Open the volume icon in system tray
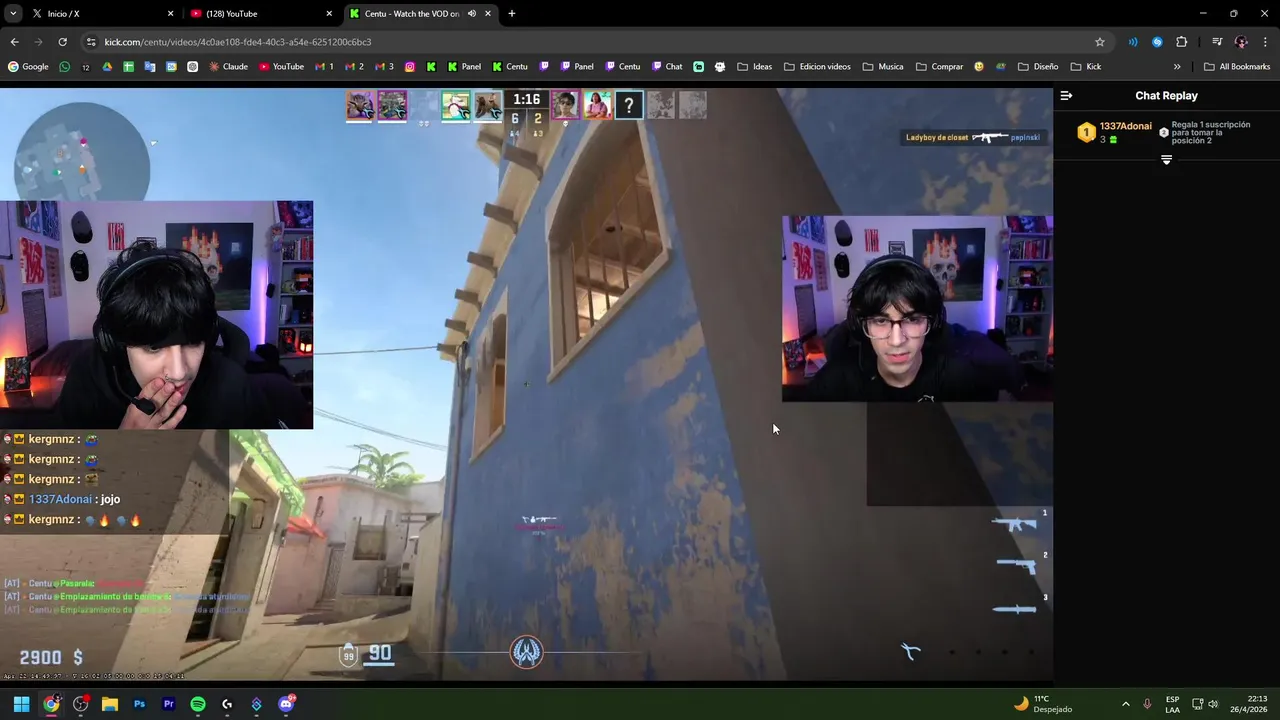Image resolution: width=1280 pixels, height=720 pixels. 1213,704
